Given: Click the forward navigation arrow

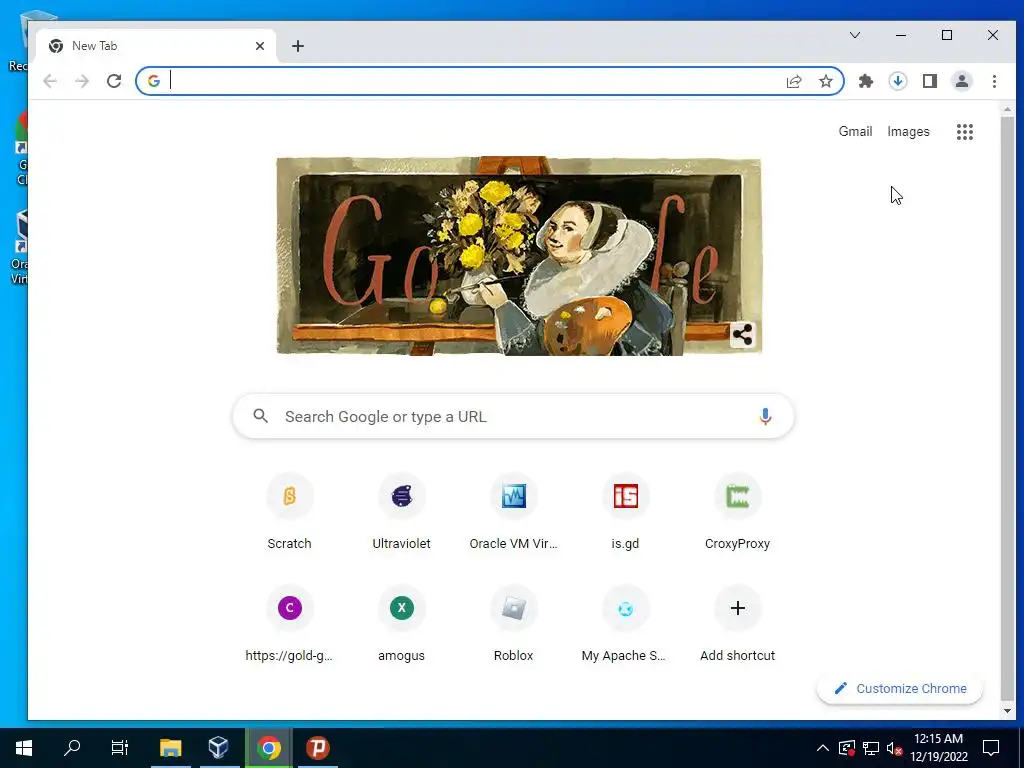Looking at the screenshot, I should [82, 81].
